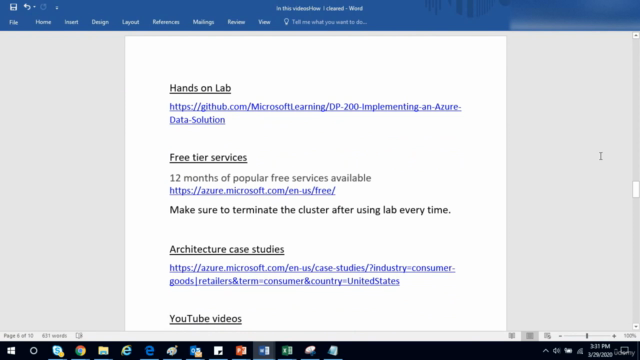Show hidden system tray icons

coord(546,351)
